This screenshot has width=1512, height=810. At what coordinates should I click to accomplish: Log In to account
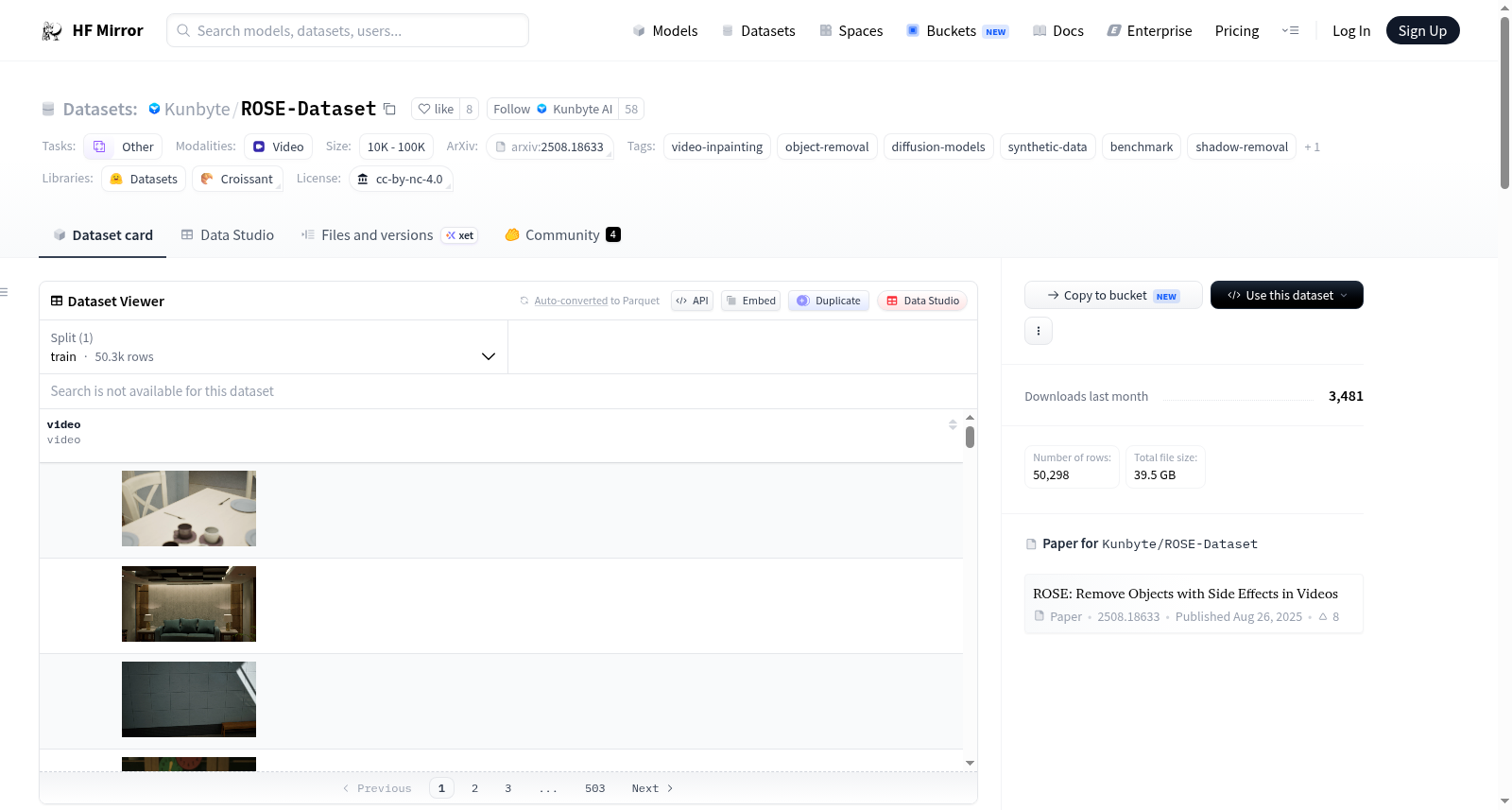point(1351,31)
